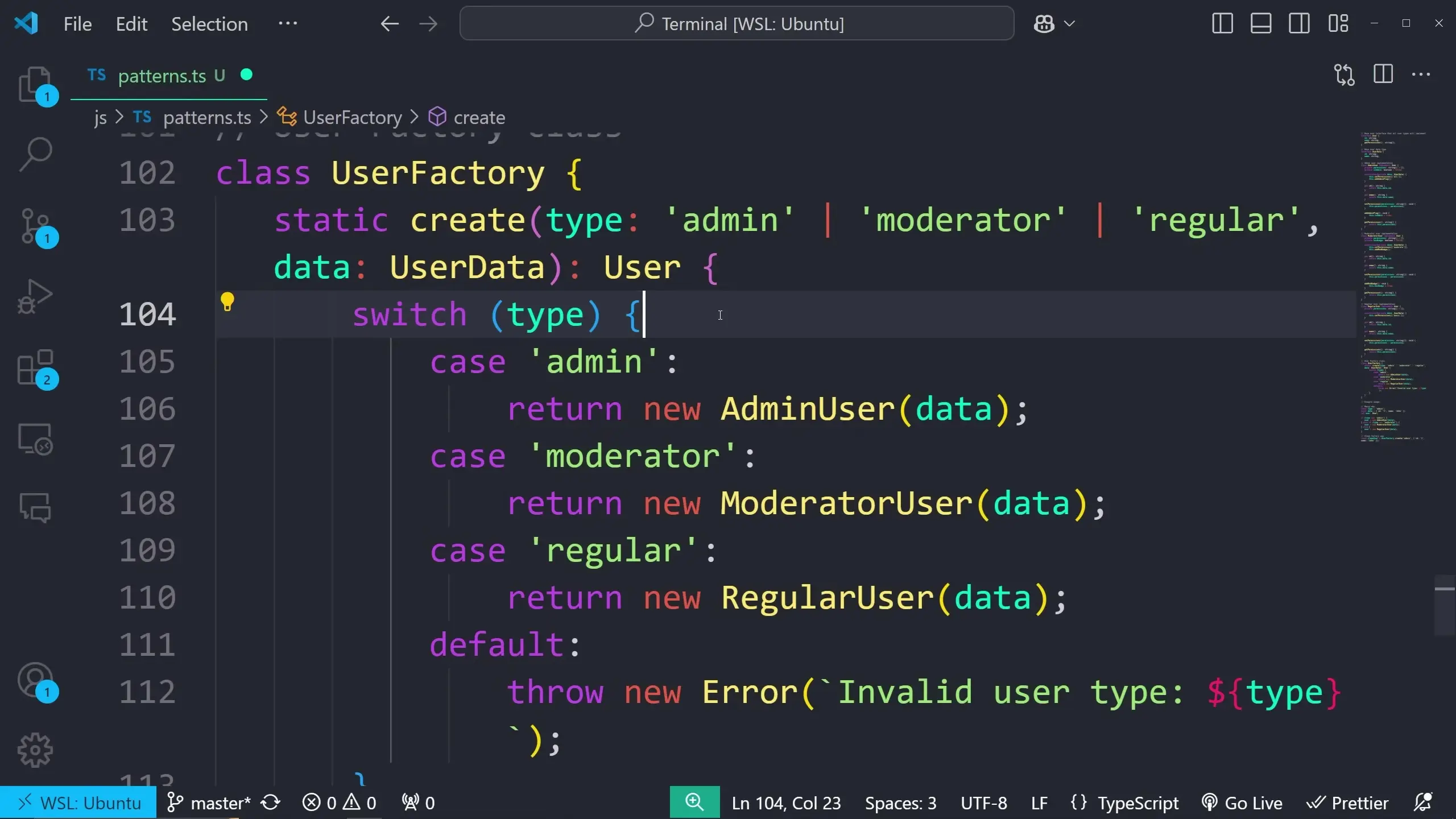
Task: Open the Search view icon
Action: point(35,154)
